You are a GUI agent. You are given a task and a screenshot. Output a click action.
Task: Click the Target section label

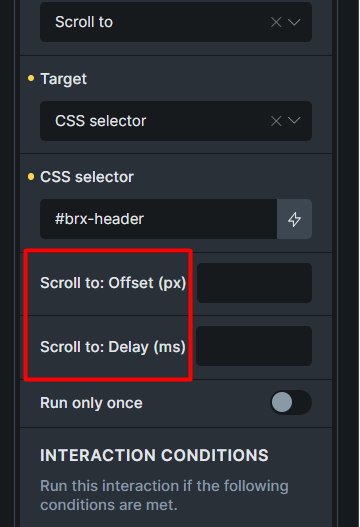coord(64,79)
